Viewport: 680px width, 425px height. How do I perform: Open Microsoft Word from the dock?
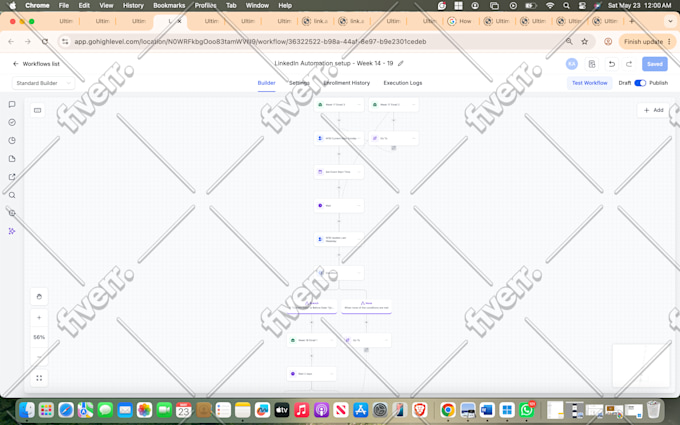click(487, 409)
